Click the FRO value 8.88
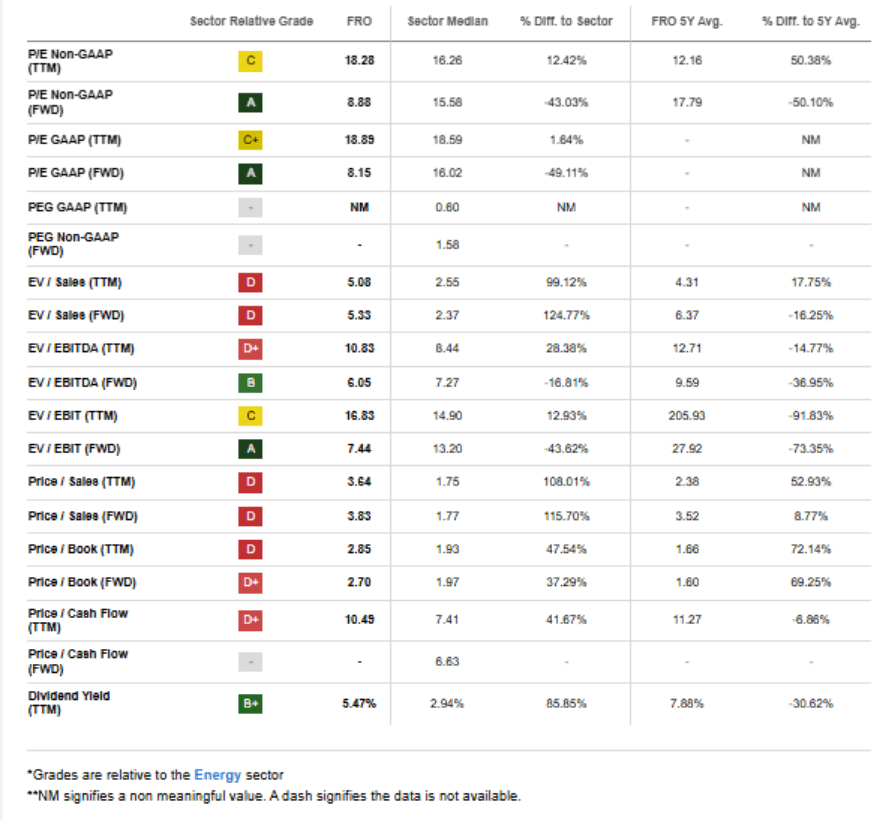The width and height of the screenshot is (883, 820). coord(359,102)
